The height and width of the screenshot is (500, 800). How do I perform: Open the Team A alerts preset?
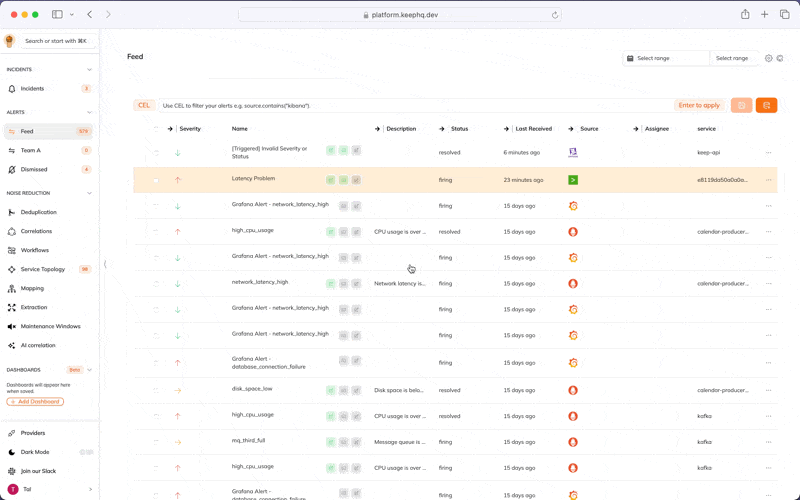pos(31,150)
